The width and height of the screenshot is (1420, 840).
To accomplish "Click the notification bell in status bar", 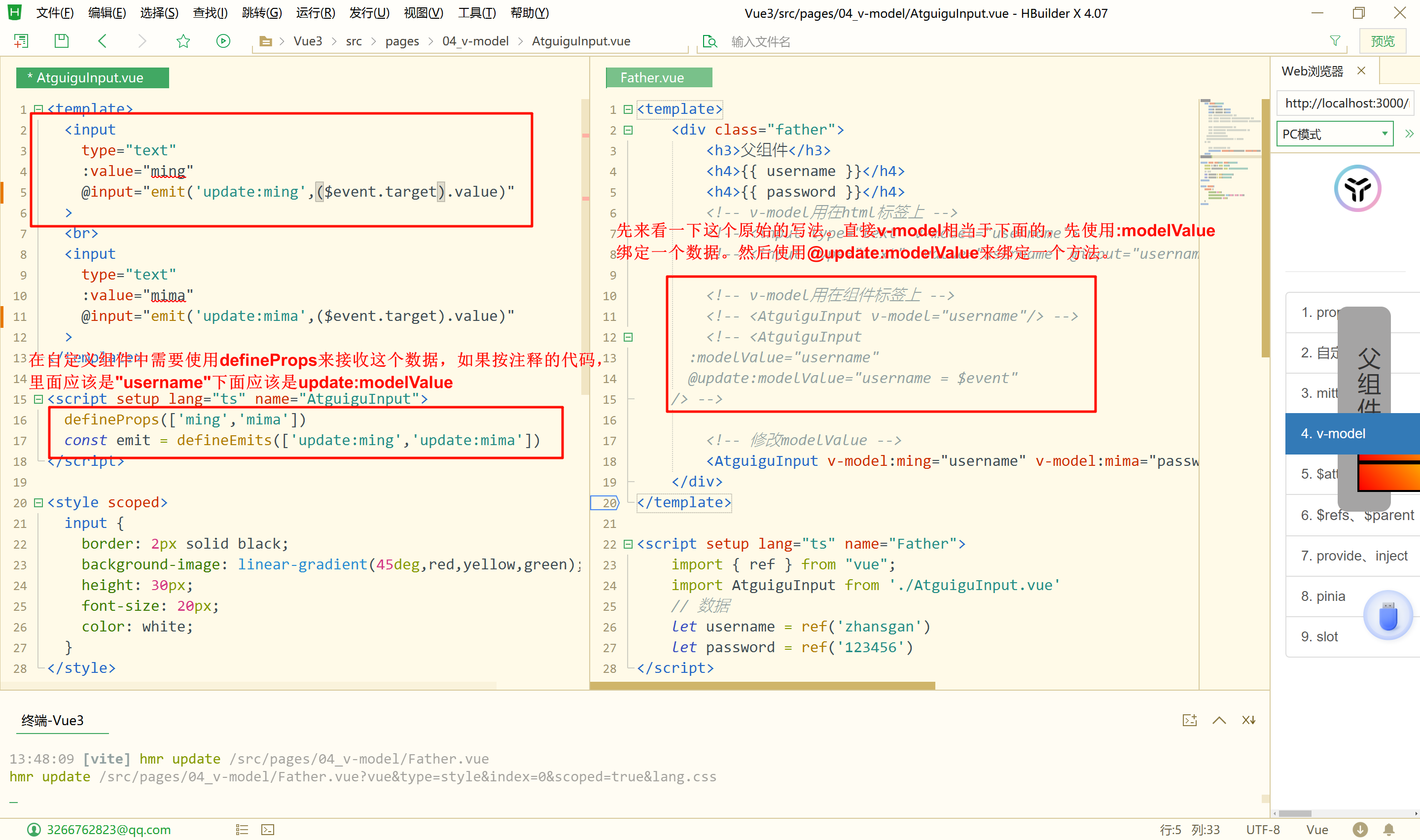I will coord(1388,829).
